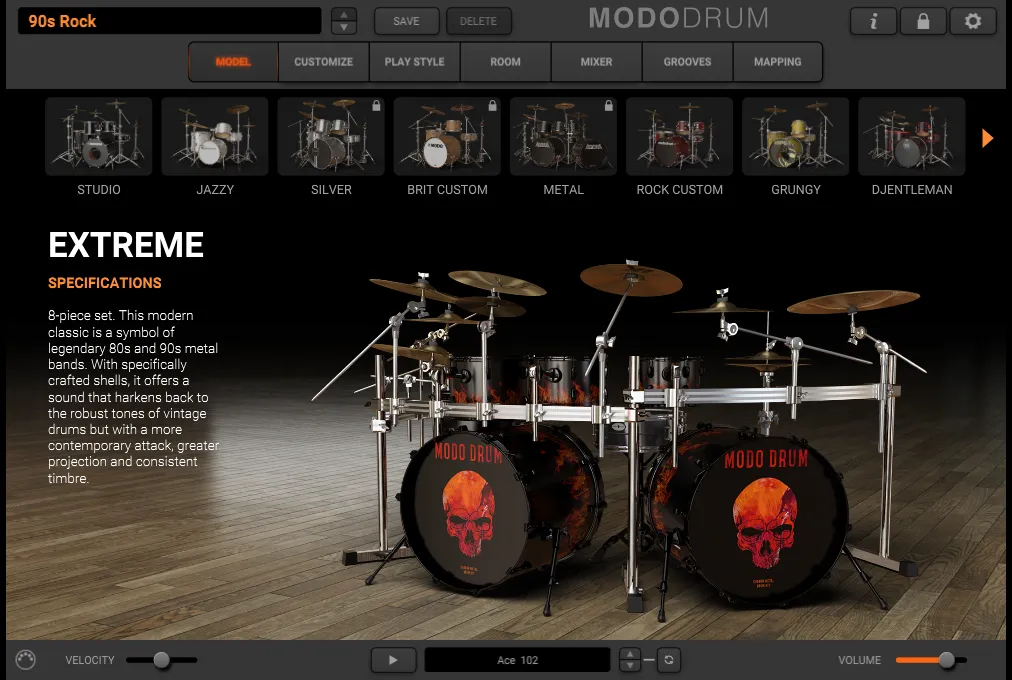The width and height of the screenshot is (1012, 680).
Task: Select the Rock Custom drum kit thumbnail
Action: (x=680, y=136)
